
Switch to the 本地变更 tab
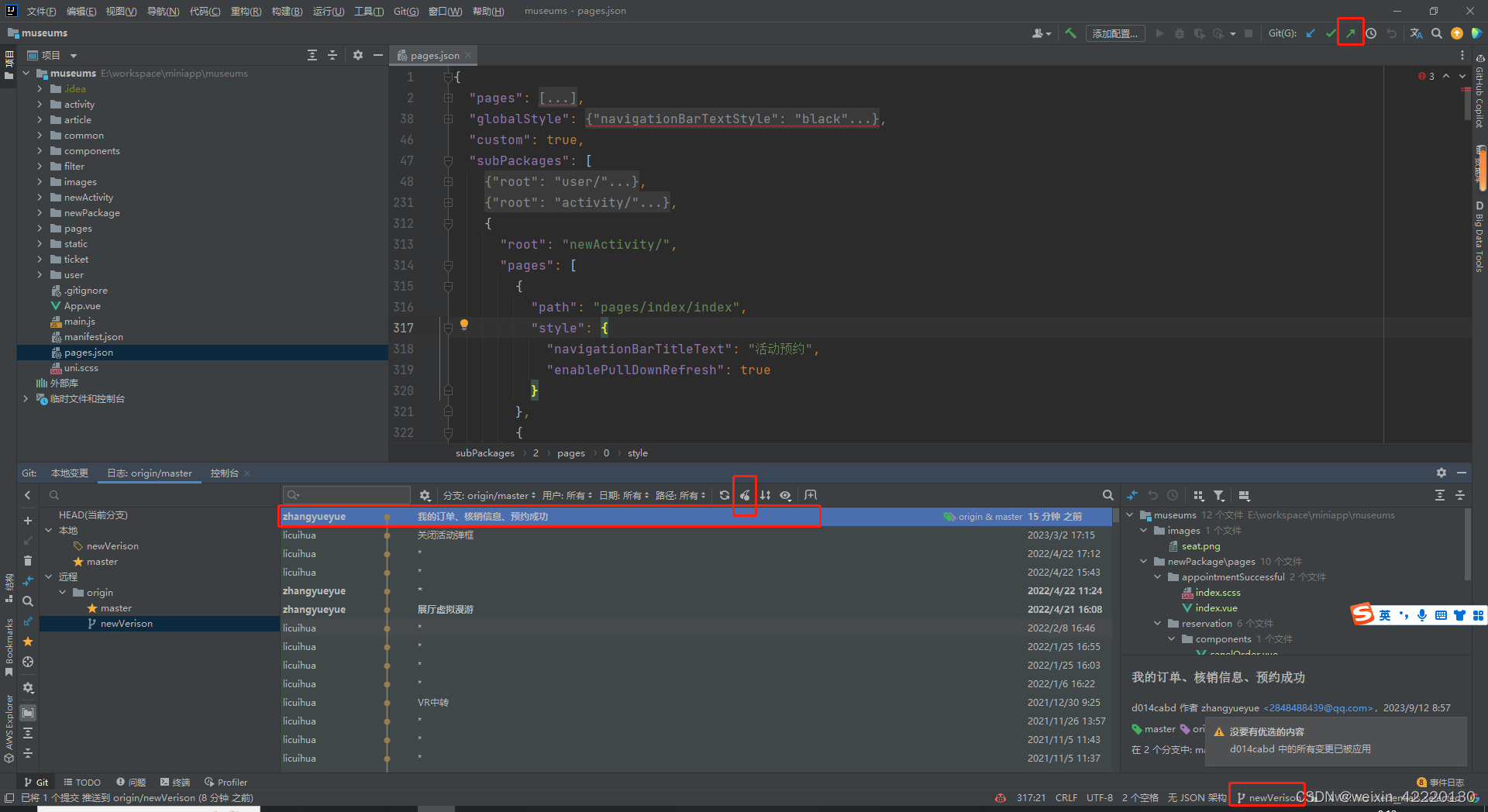click(70, 473)
